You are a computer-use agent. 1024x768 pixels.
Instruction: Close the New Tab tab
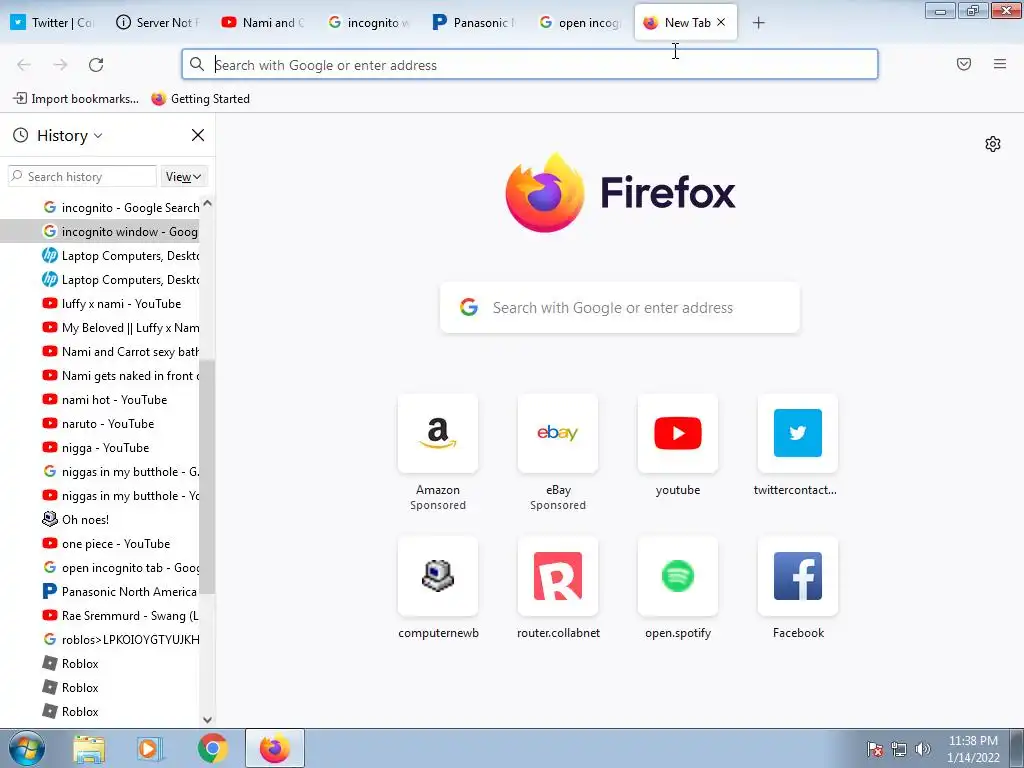[x=721, y=22]
